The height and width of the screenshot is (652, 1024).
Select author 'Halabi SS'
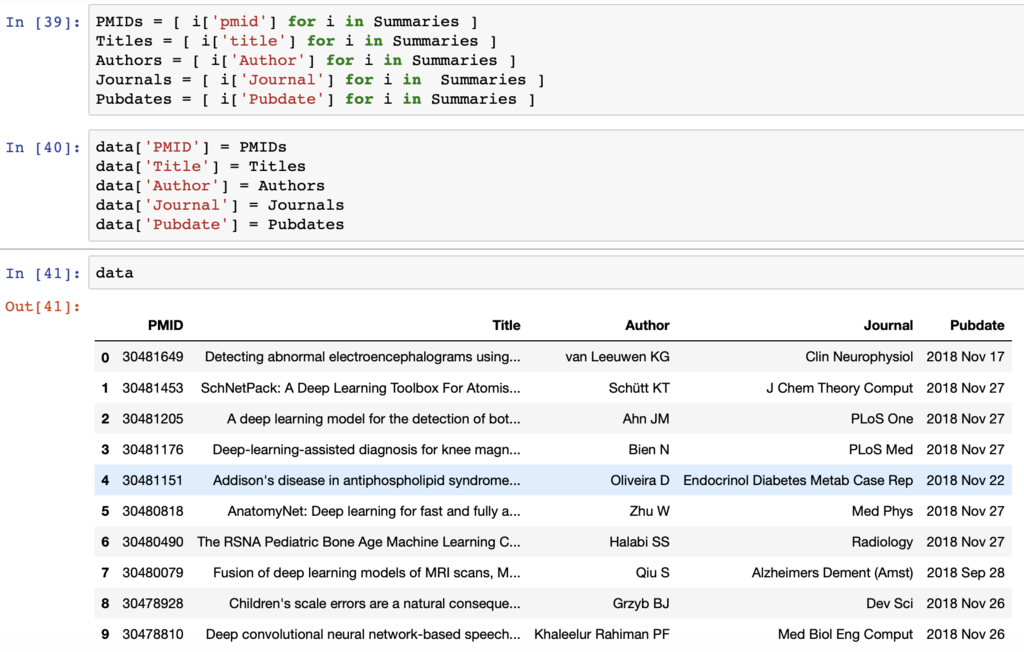(x=639, y=542)
